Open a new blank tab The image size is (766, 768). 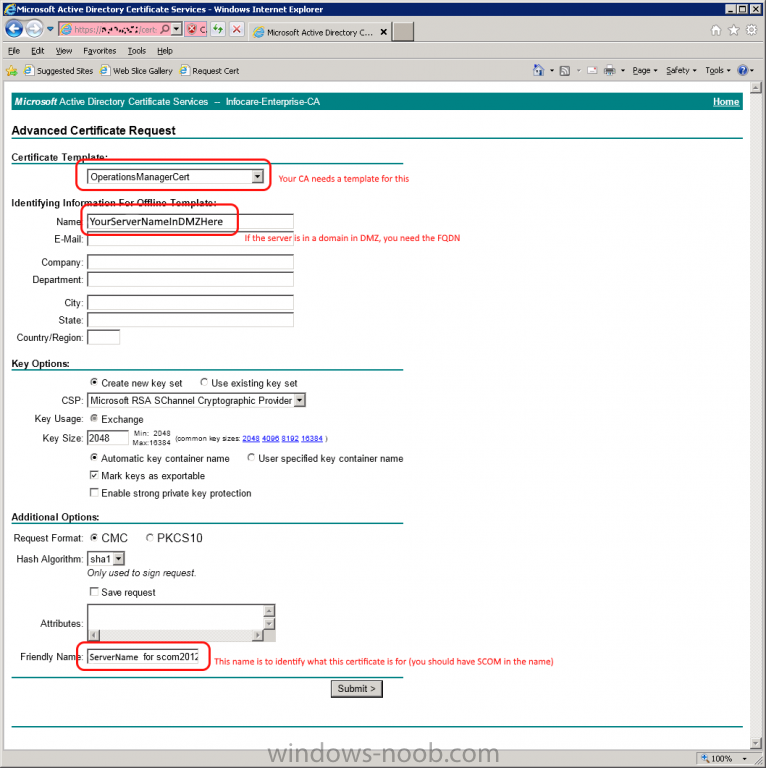pos(403,32)
